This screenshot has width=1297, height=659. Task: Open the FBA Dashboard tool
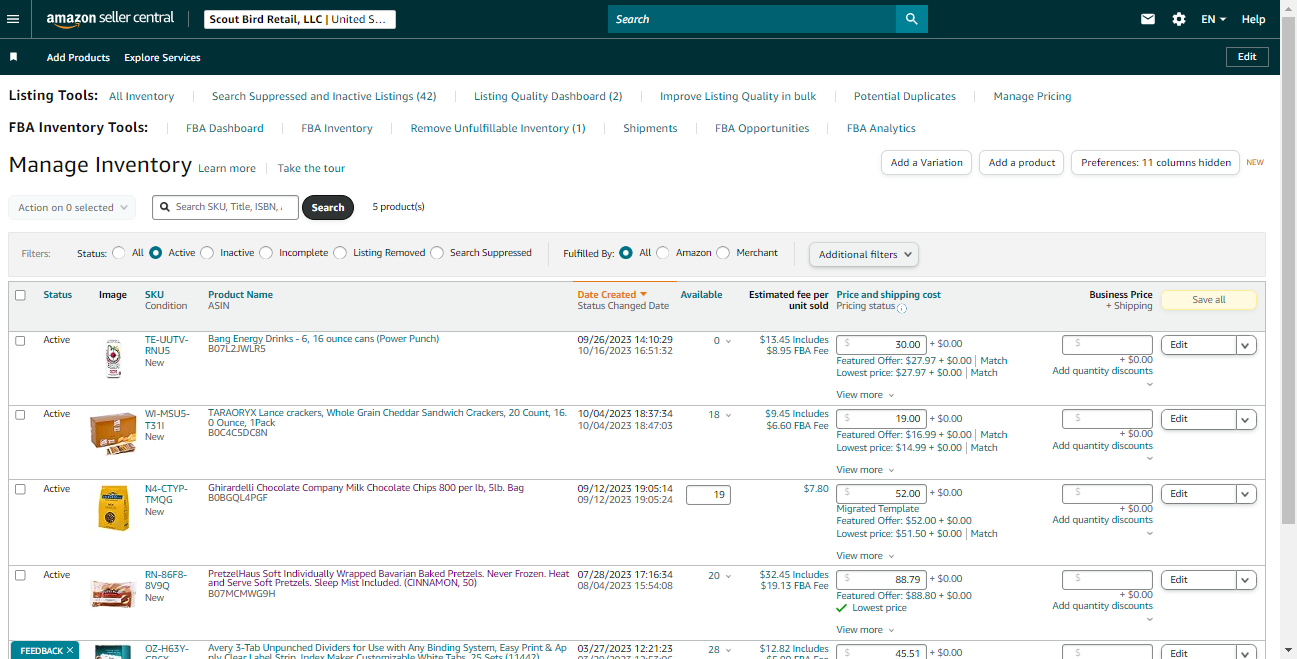click(x=225, y=128)
